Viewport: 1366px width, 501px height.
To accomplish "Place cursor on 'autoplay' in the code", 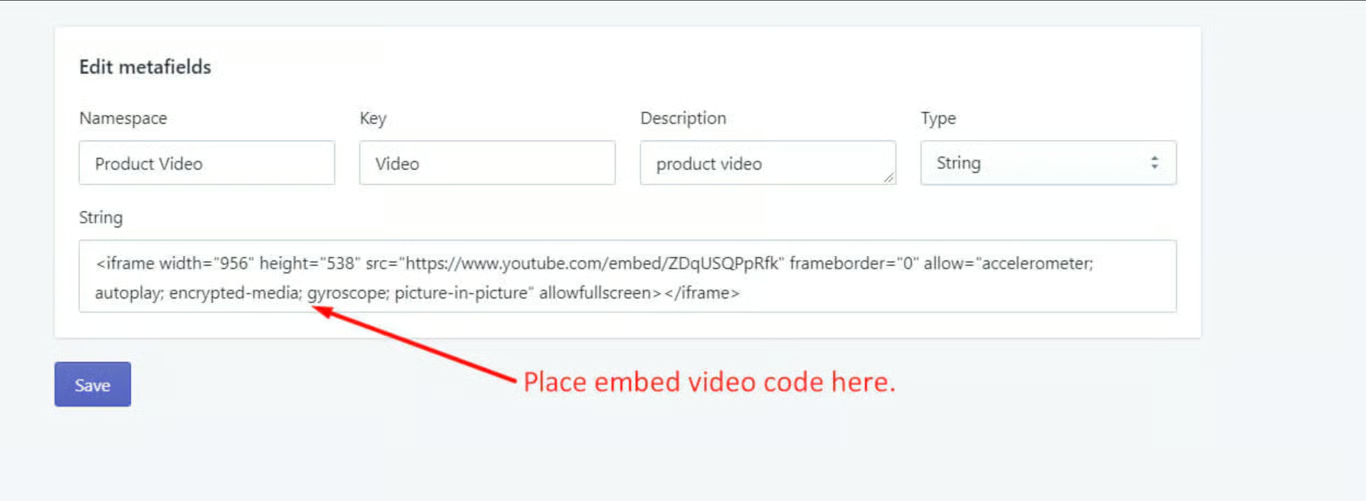I will (128, 294).
